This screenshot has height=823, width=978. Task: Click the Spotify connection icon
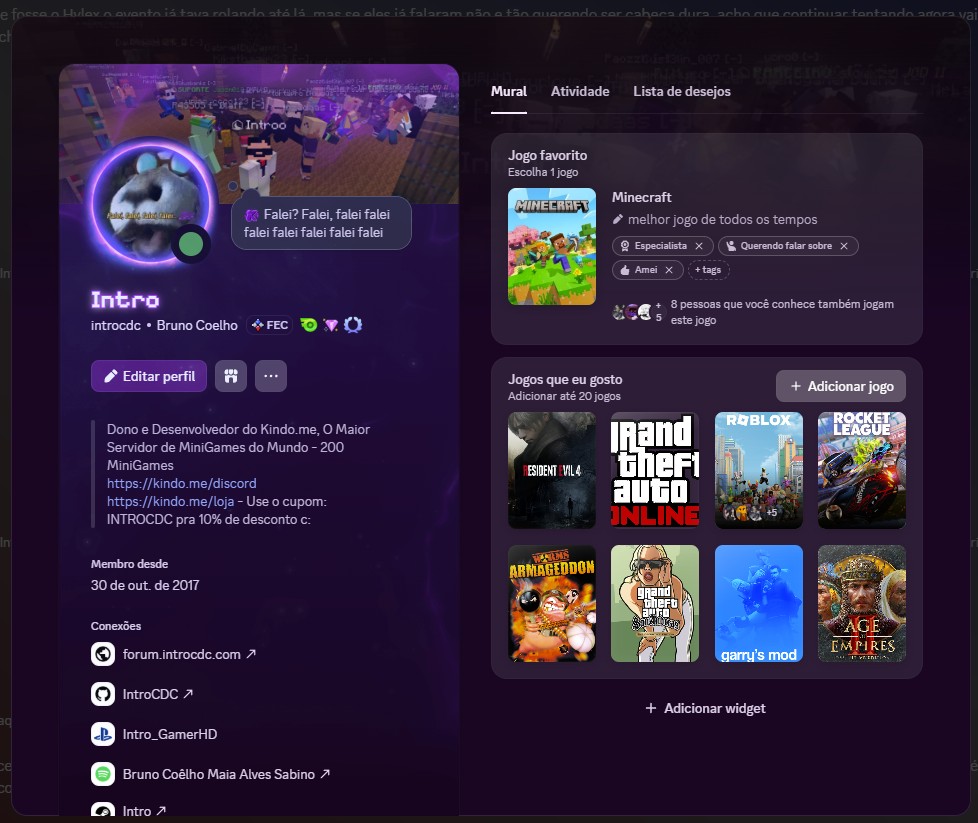point(102,774)
